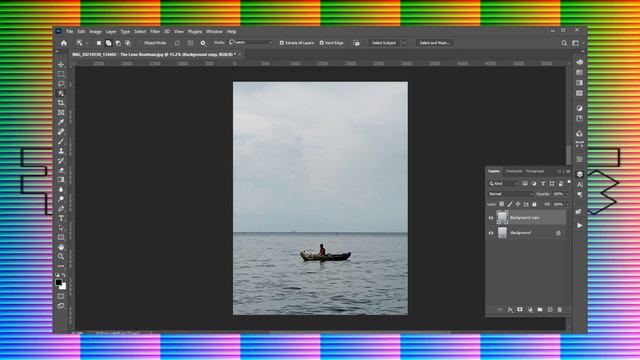
Task: Open the Help menu
Action: tap(231, 31)
